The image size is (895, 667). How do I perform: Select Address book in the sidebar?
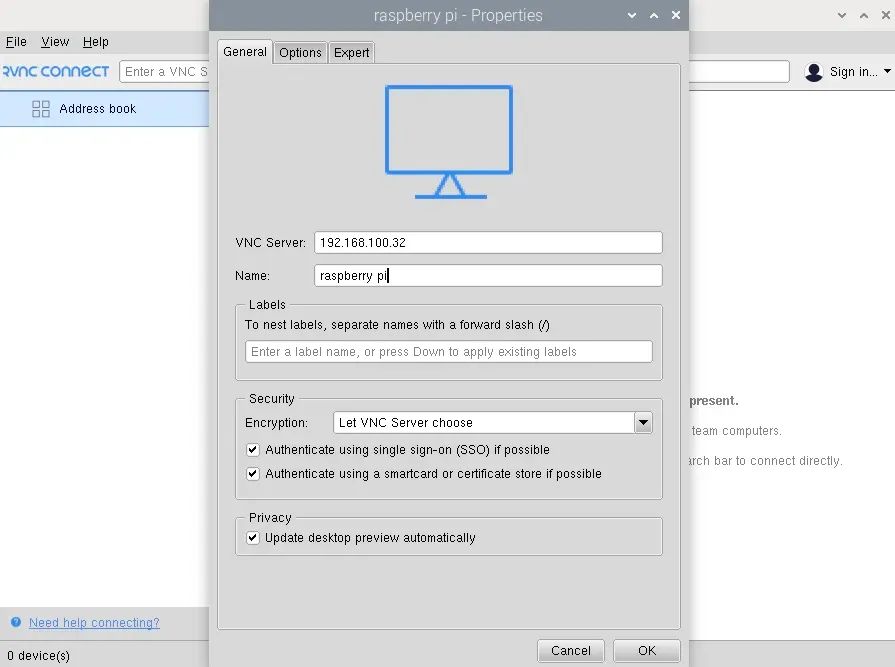click(104, 108)
